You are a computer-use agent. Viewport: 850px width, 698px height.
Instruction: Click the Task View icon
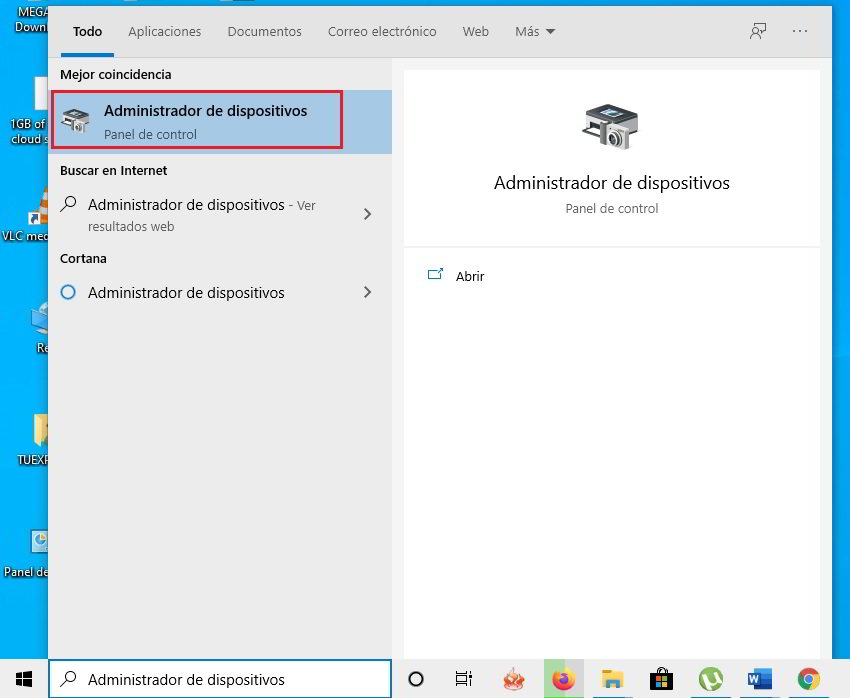click(x=464, y=679)
